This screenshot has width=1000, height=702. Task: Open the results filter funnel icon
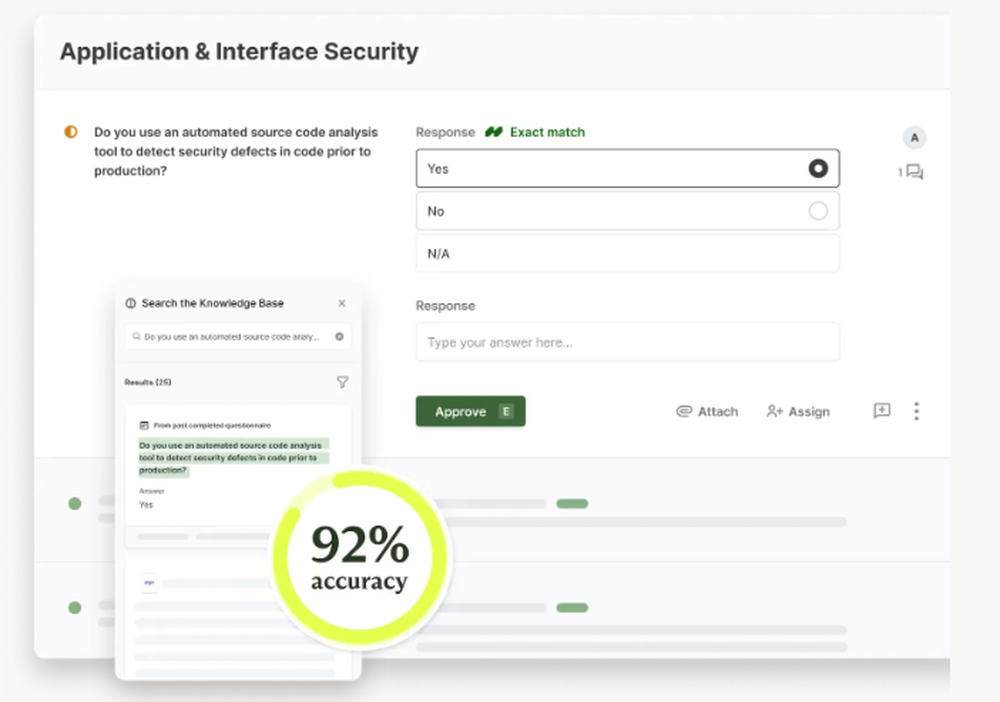point(342,382)
